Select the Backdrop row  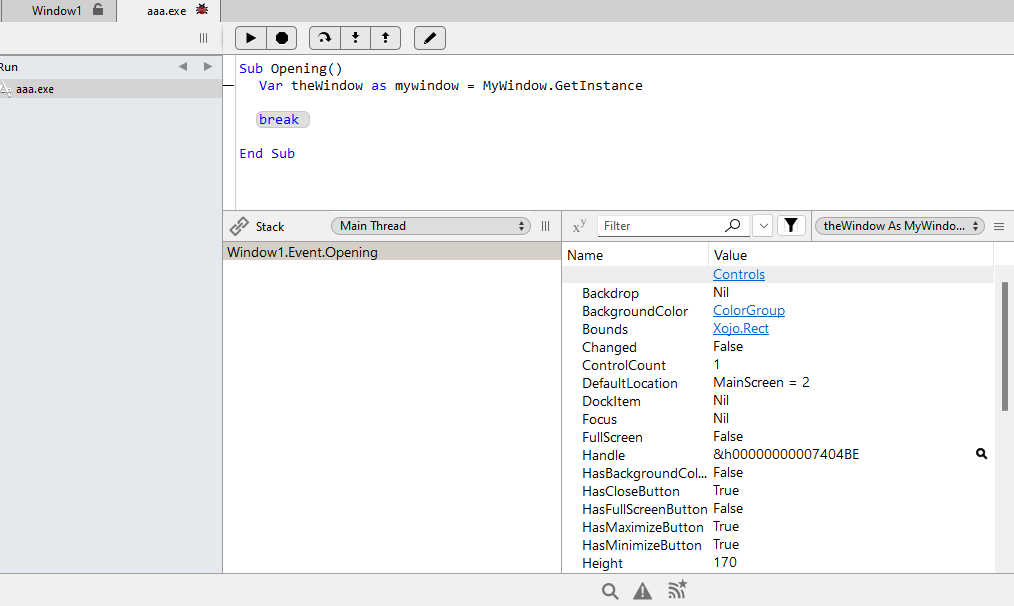click(x=778, y=293)
